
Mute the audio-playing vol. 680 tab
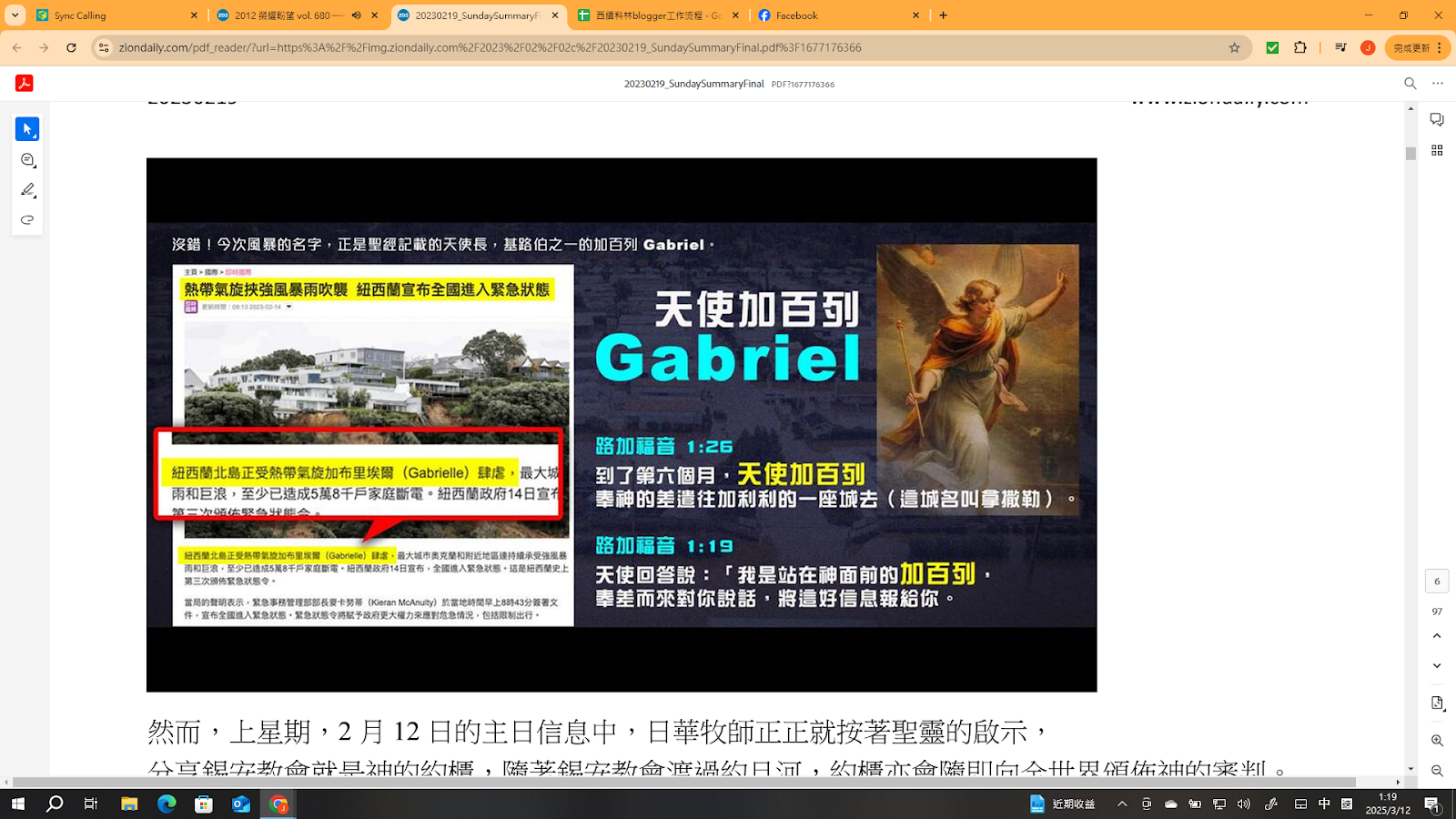[x=357, y=15]
